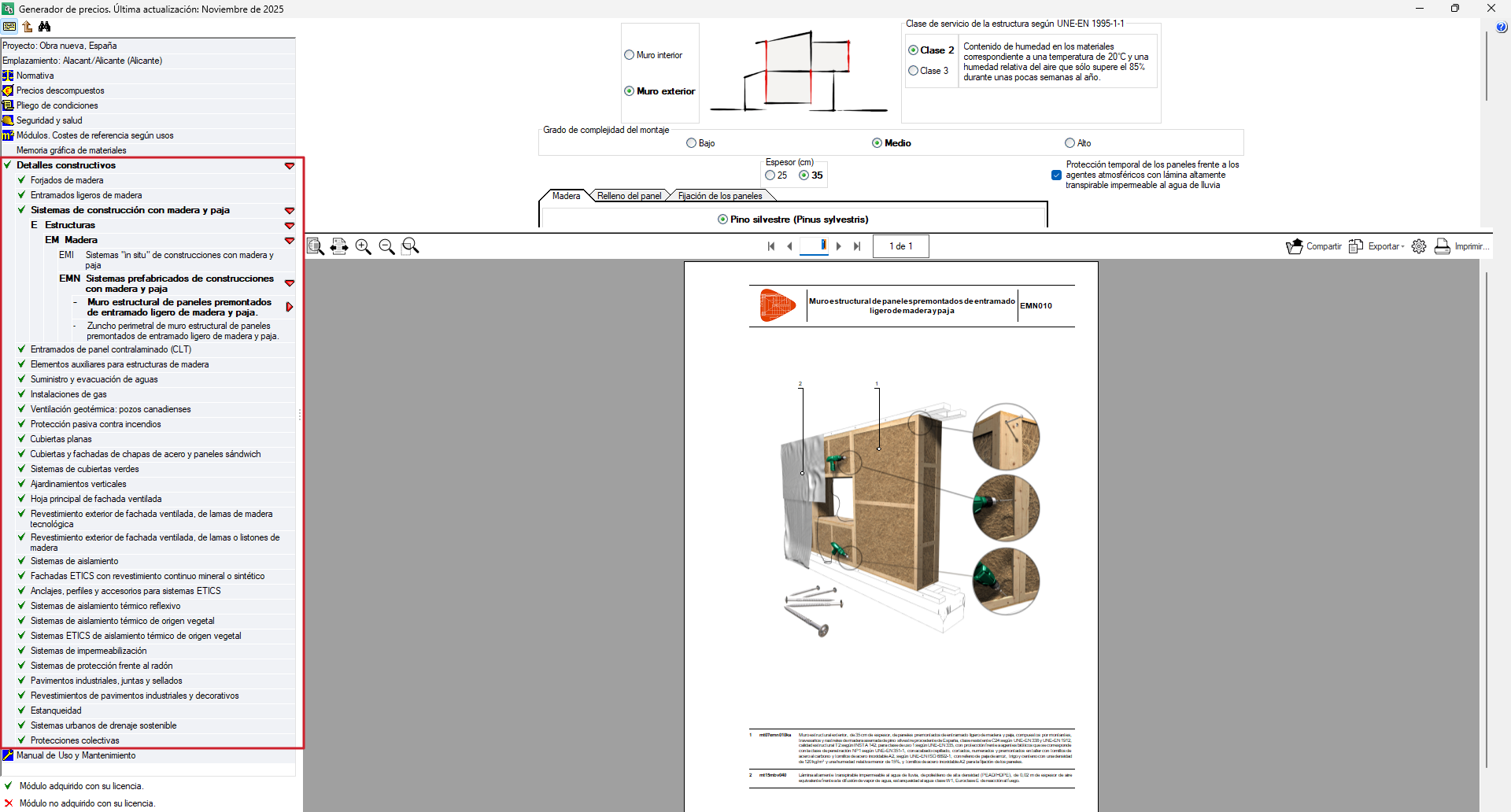Image resolution: width=1511 pixels, height=812 pixels.
Task: Go to the next preview page
Action: pos(839,246)
